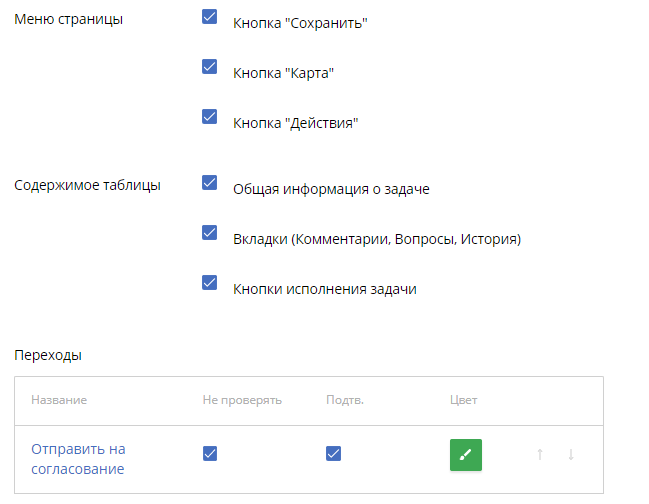Click the Название column header
This screenshot has height=504, width=649.
pos(59,400)
